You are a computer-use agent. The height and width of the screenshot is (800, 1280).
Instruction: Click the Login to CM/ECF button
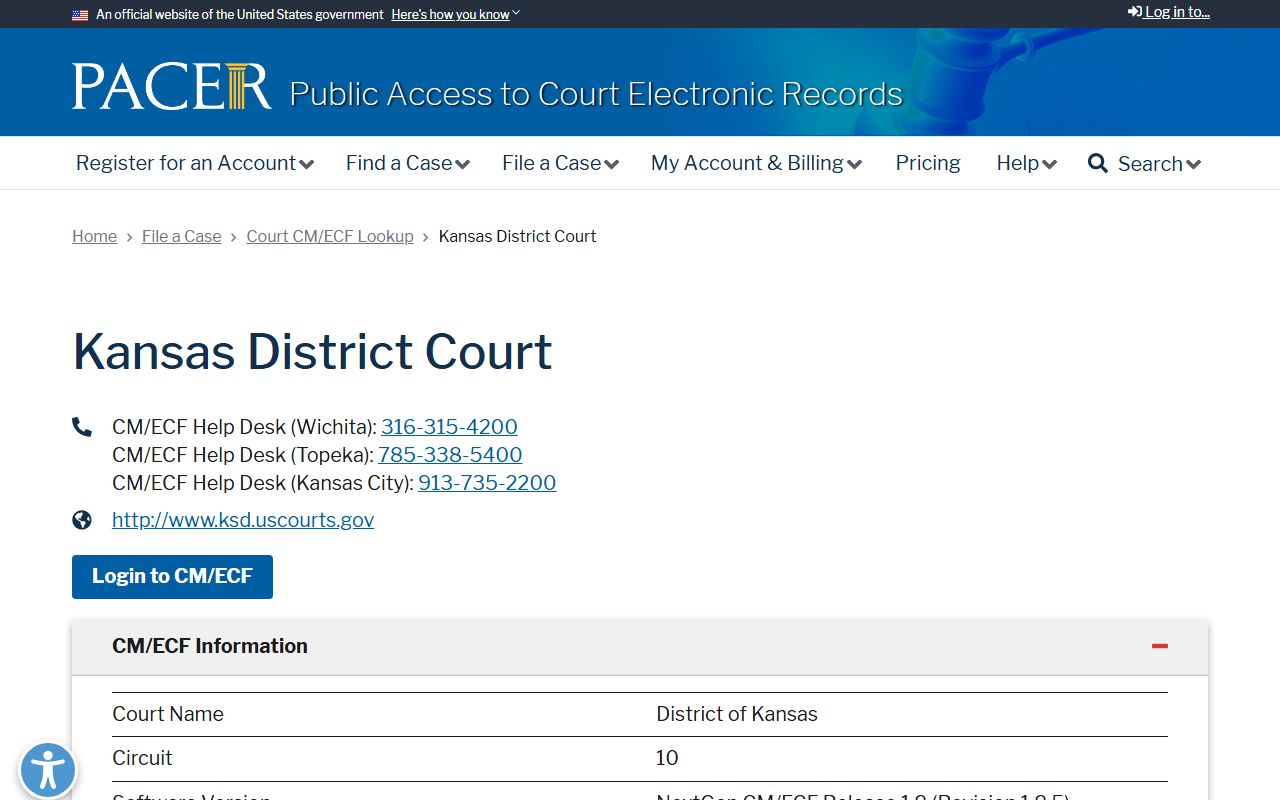pyautogui.click(x=172, y=577)
